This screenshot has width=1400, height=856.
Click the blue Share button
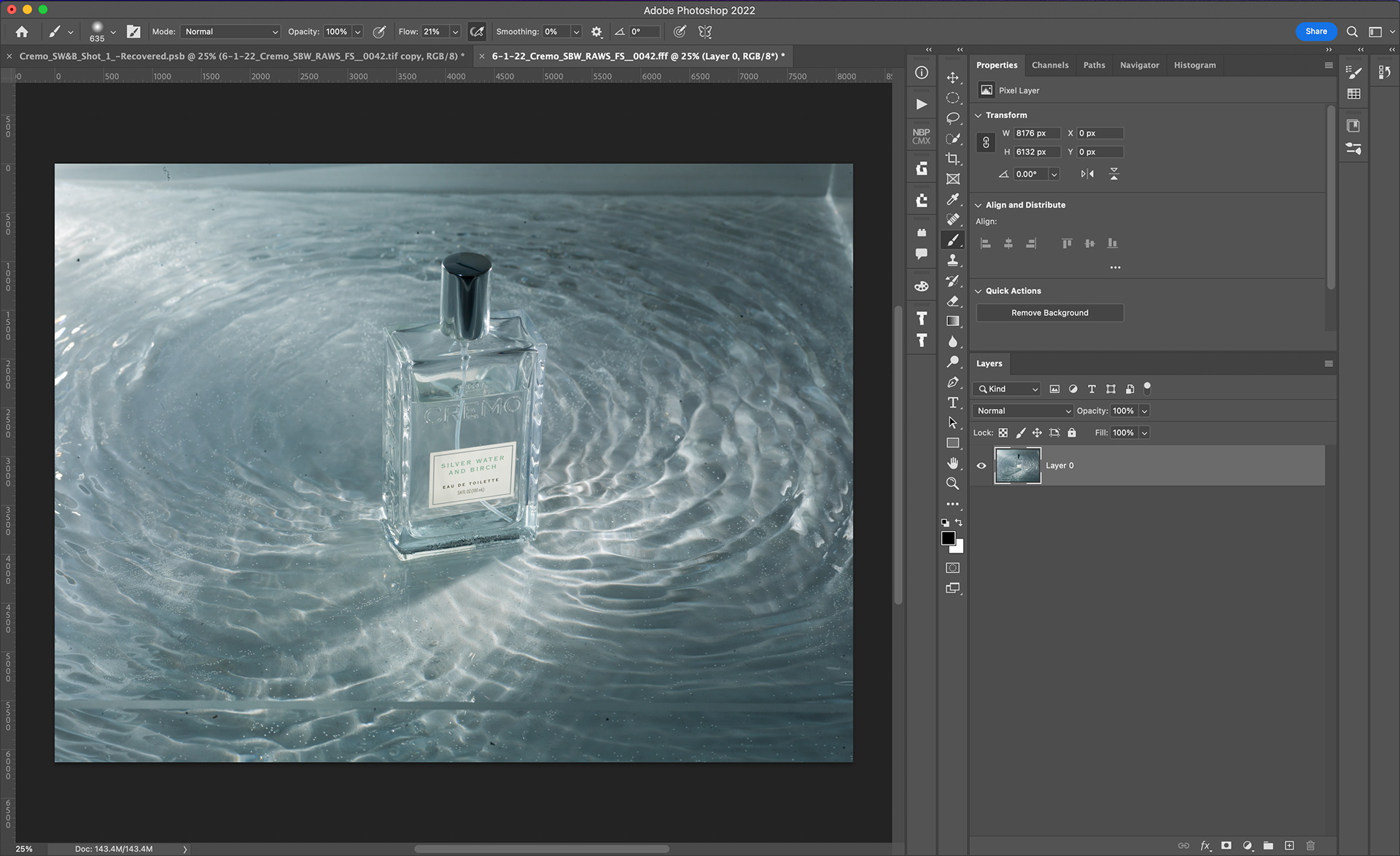pos(1315,31)
